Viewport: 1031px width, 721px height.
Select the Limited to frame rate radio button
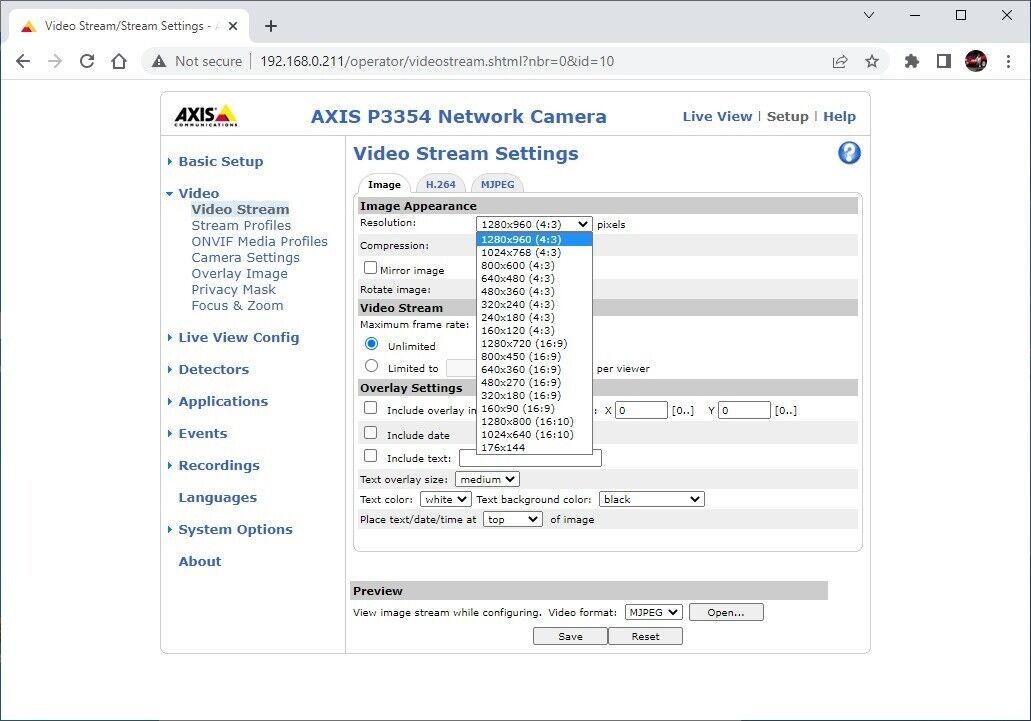(x=372, y=366)
